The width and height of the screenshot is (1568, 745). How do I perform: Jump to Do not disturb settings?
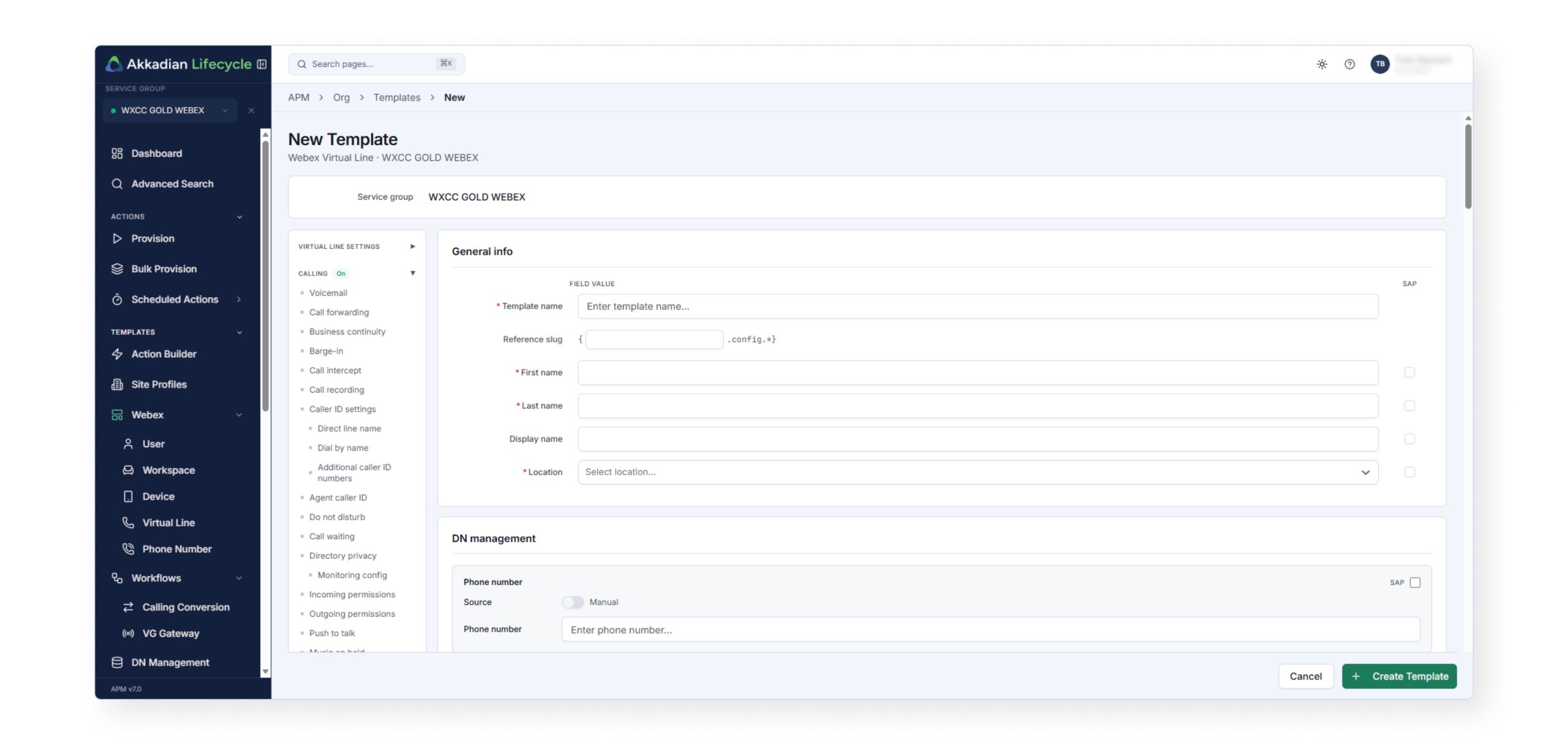(337, 517)
